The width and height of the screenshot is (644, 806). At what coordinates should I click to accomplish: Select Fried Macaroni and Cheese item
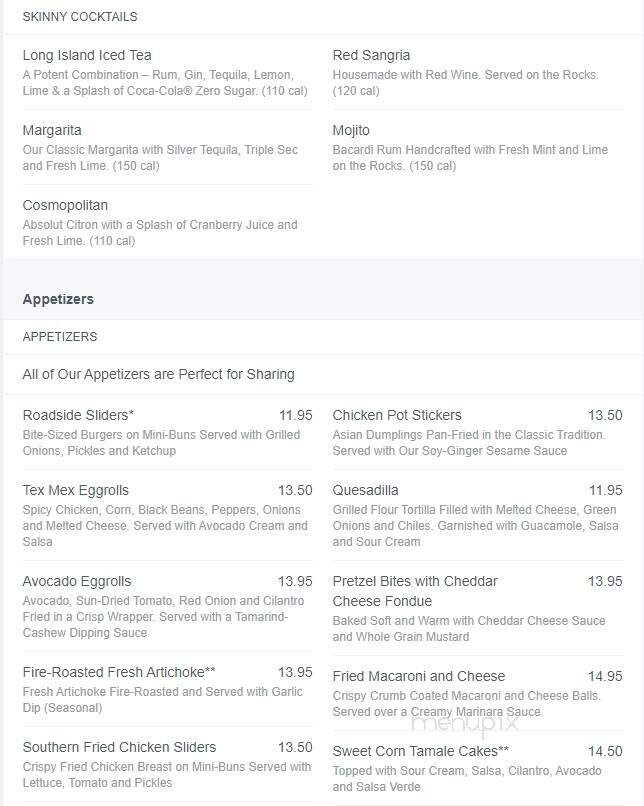click(x=419, y=676)
